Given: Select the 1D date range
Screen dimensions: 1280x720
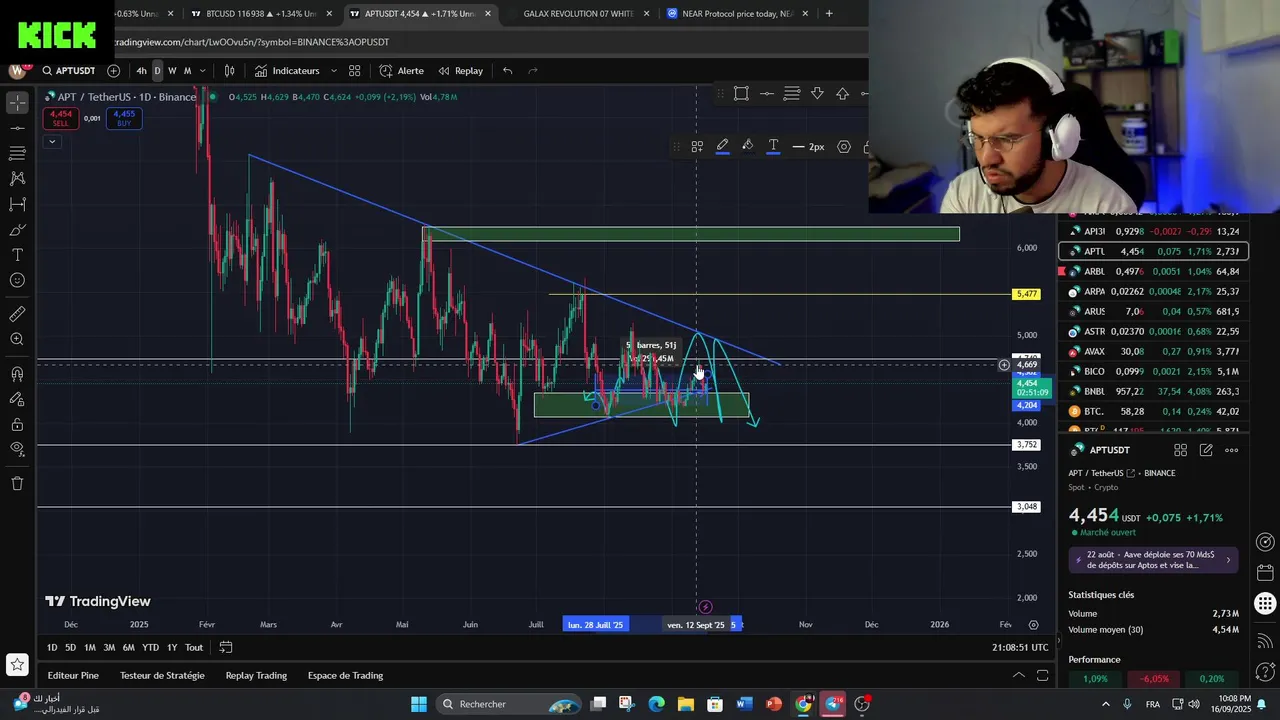Looking at the screenshot, I should 52,648.
